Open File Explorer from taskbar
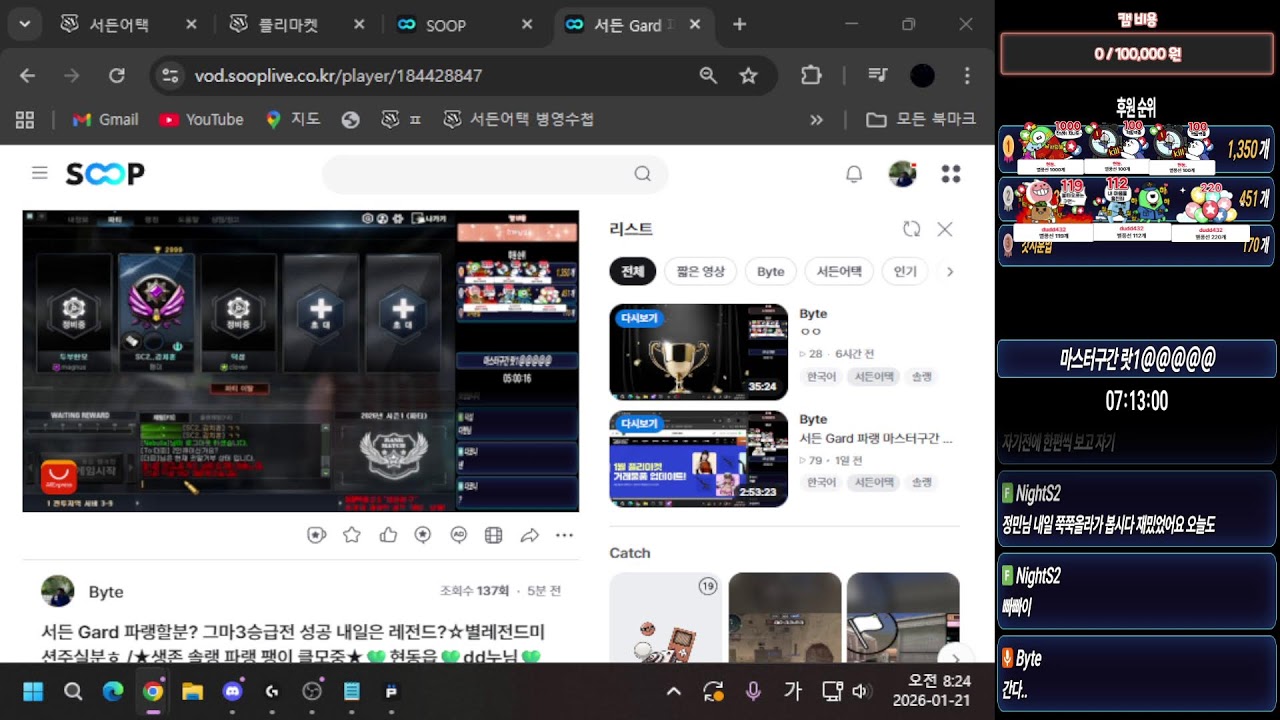1280x720 pixels. click(192, 691)
